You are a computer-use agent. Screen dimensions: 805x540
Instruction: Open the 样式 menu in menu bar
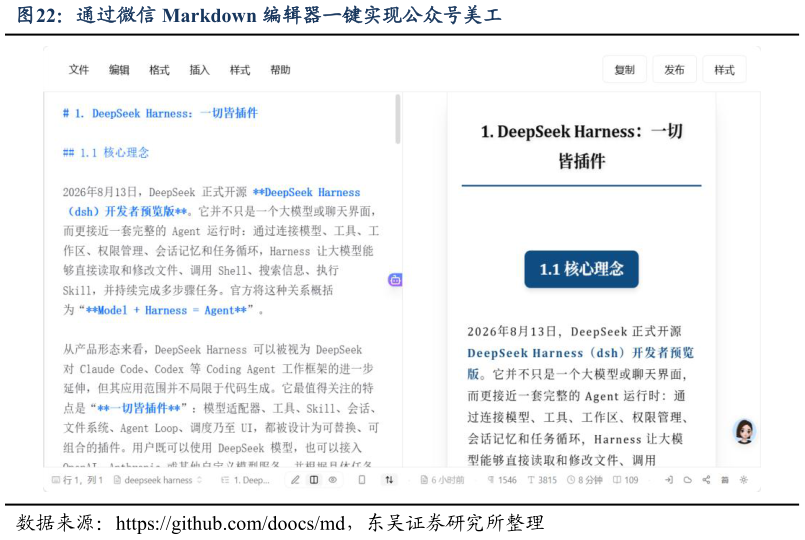click(240, 70)
